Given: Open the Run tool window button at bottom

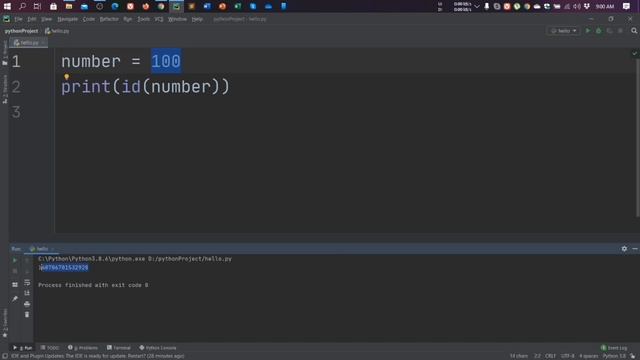Looking at the screenshot, I should pos(23,348).
